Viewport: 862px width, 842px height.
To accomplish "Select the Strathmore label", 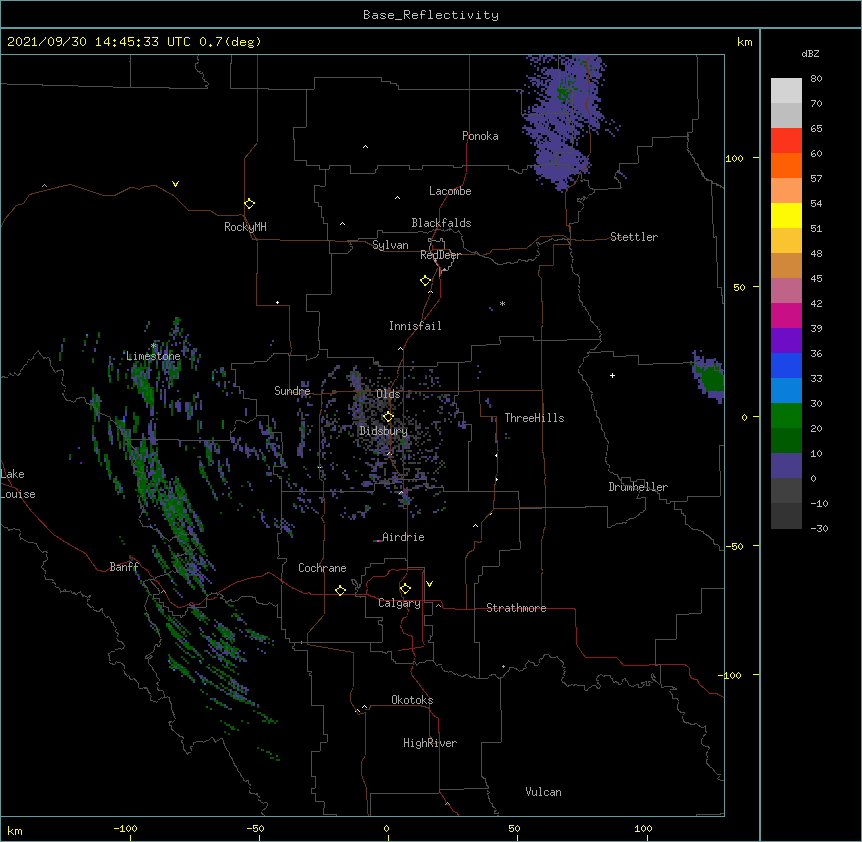I will [x=516, y=608].
